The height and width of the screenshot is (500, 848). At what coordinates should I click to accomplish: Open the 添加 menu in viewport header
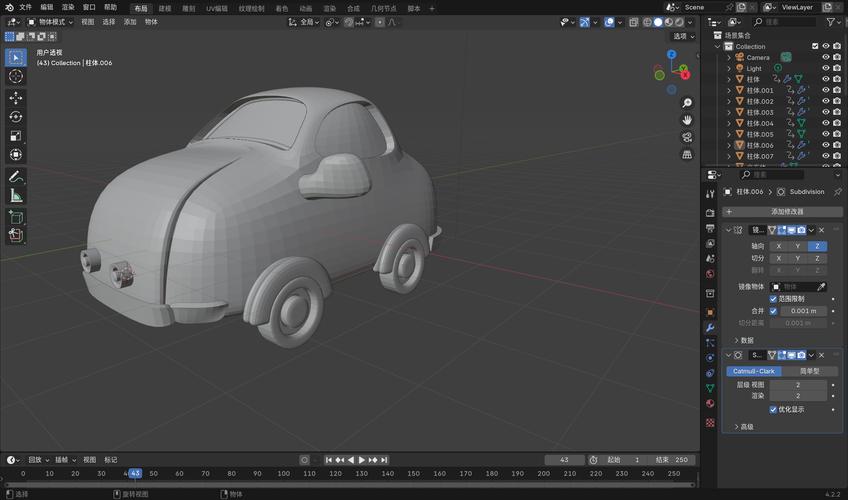point(130,22)
